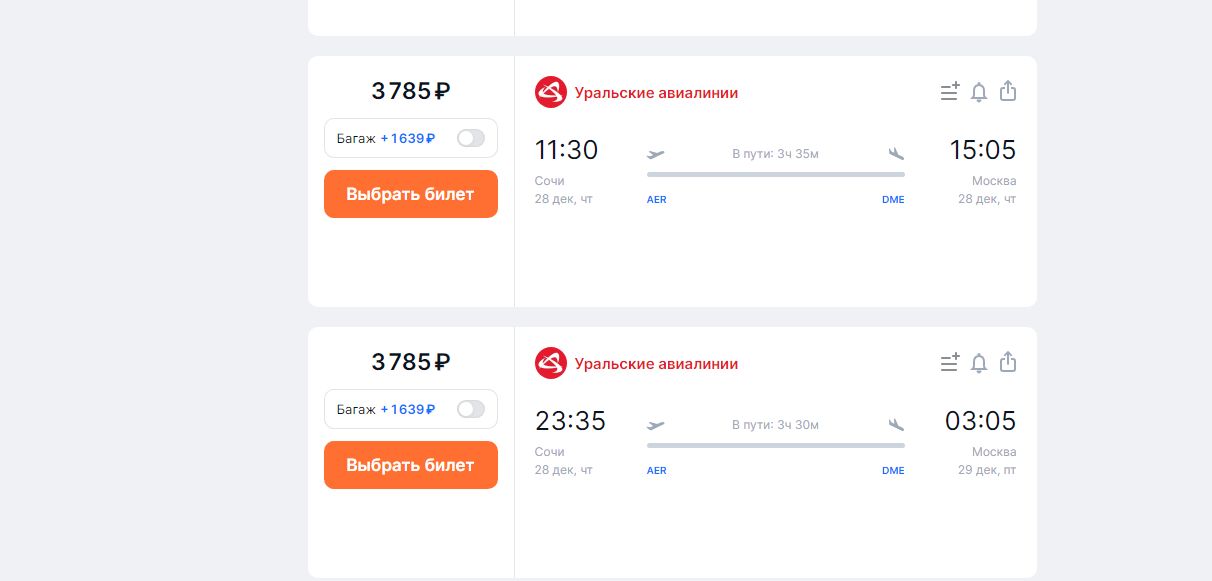Click the route line of the 11:30 flight
Image resolution: width=1212 pixels, height=581 pixels.
coord(776,174)
